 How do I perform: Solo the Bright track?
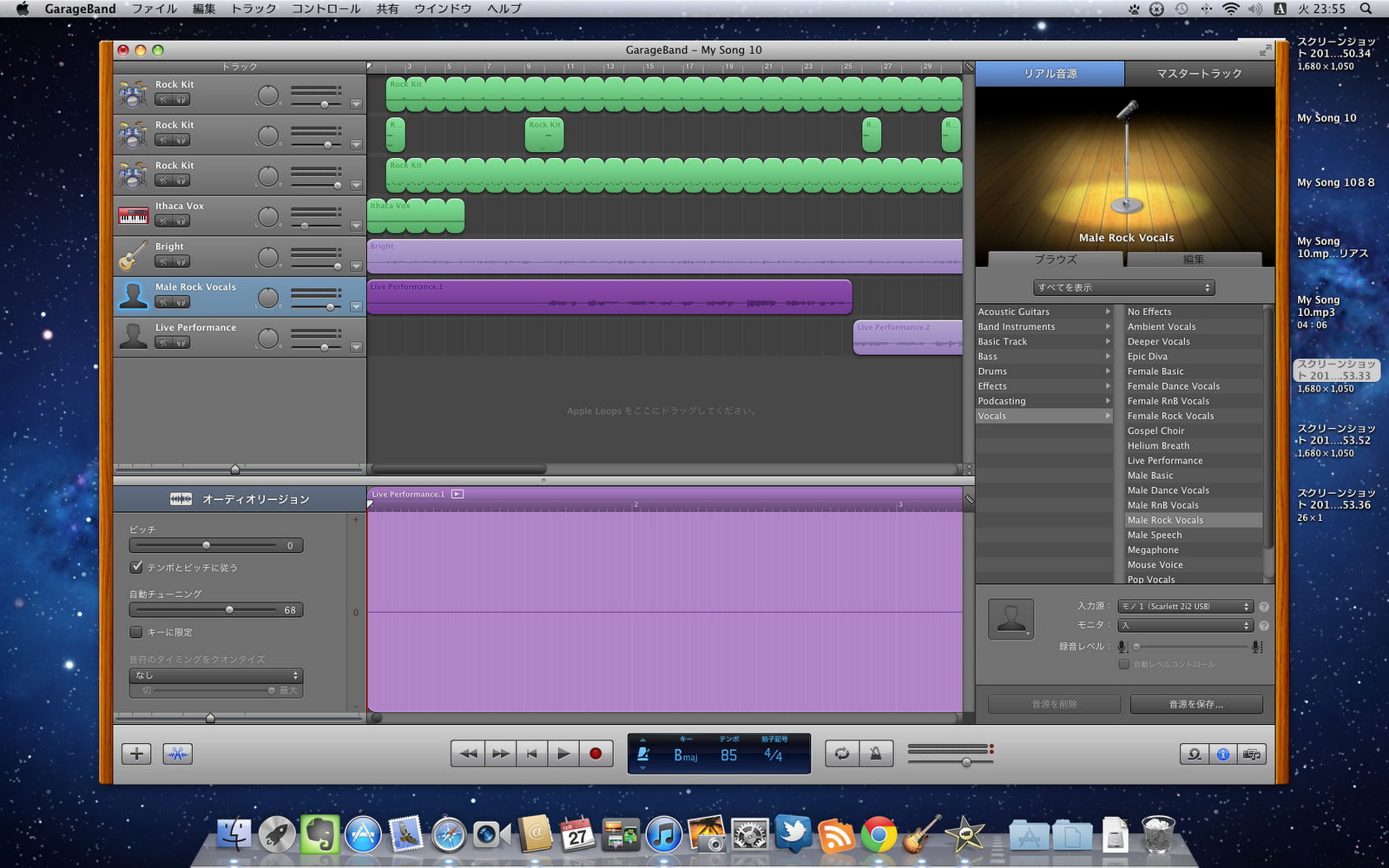tap(181, 262)
